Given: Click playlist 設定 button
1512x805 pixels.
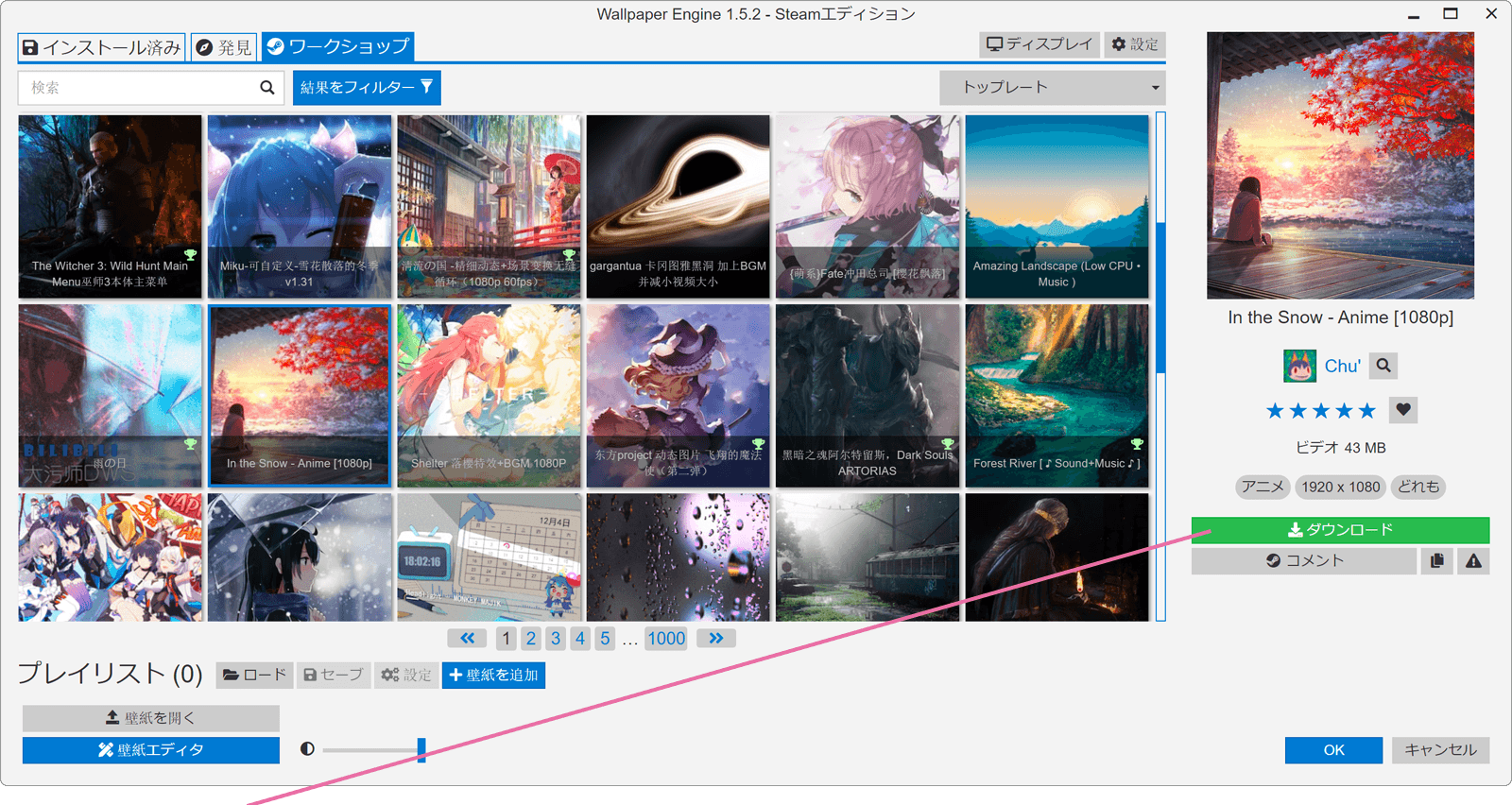Looking at the screenshot, I should click(x=406, y=675).
